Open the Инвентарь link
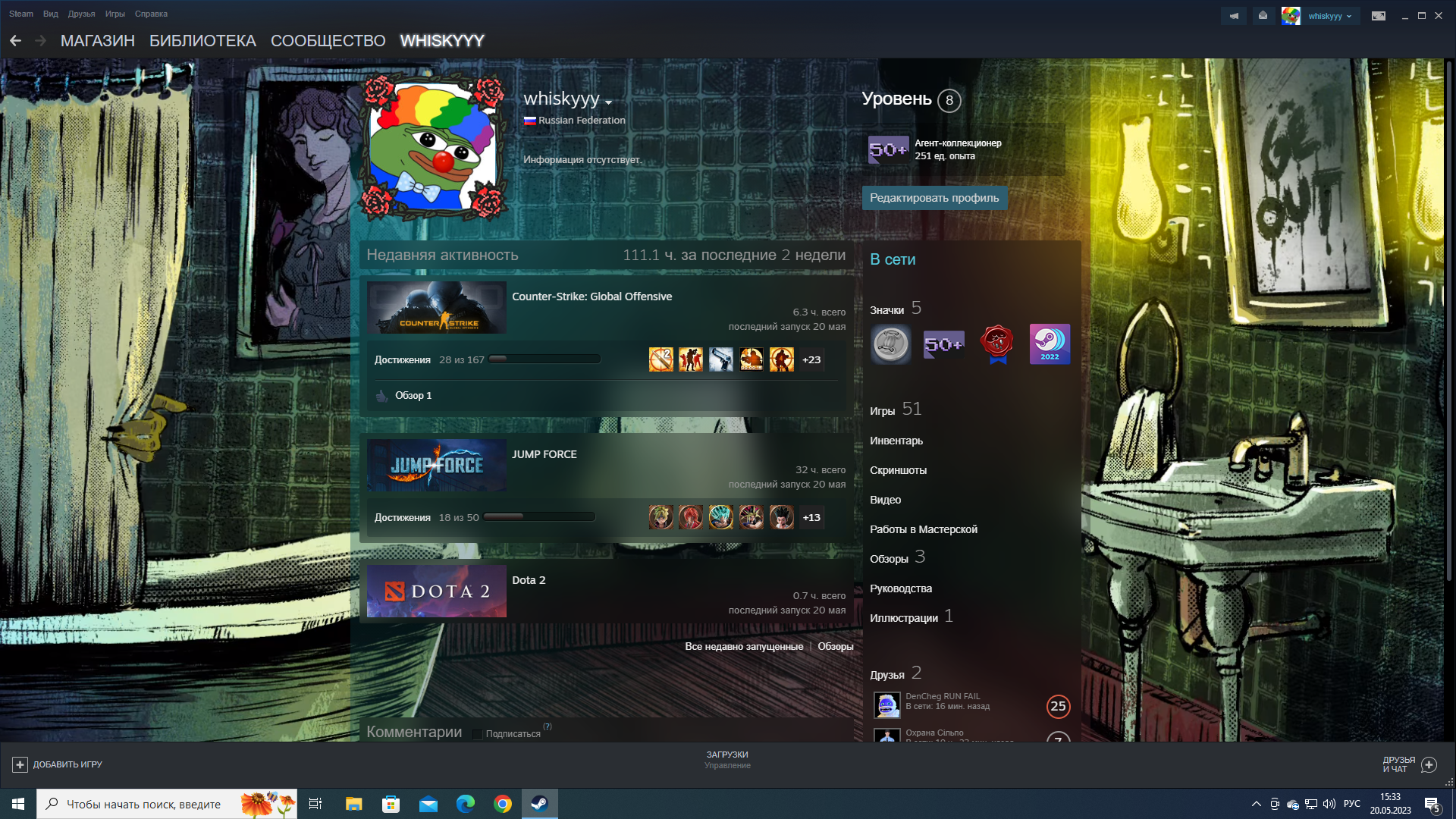 [896, 441]
